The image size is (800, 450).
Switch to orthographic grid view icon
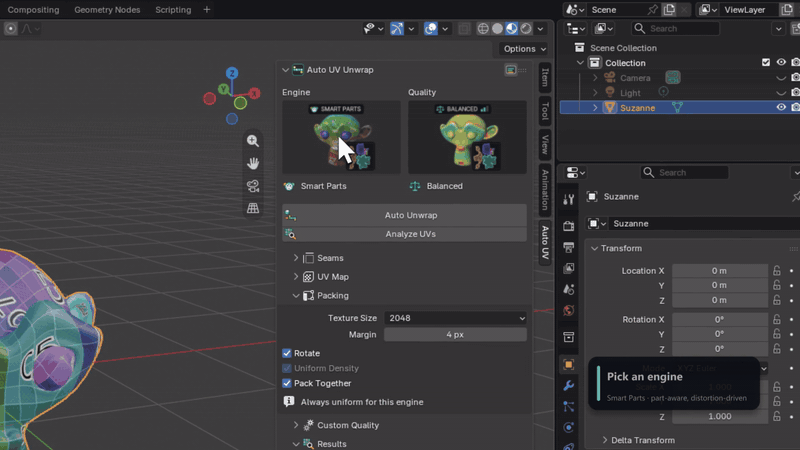click(x=253, y=208)
